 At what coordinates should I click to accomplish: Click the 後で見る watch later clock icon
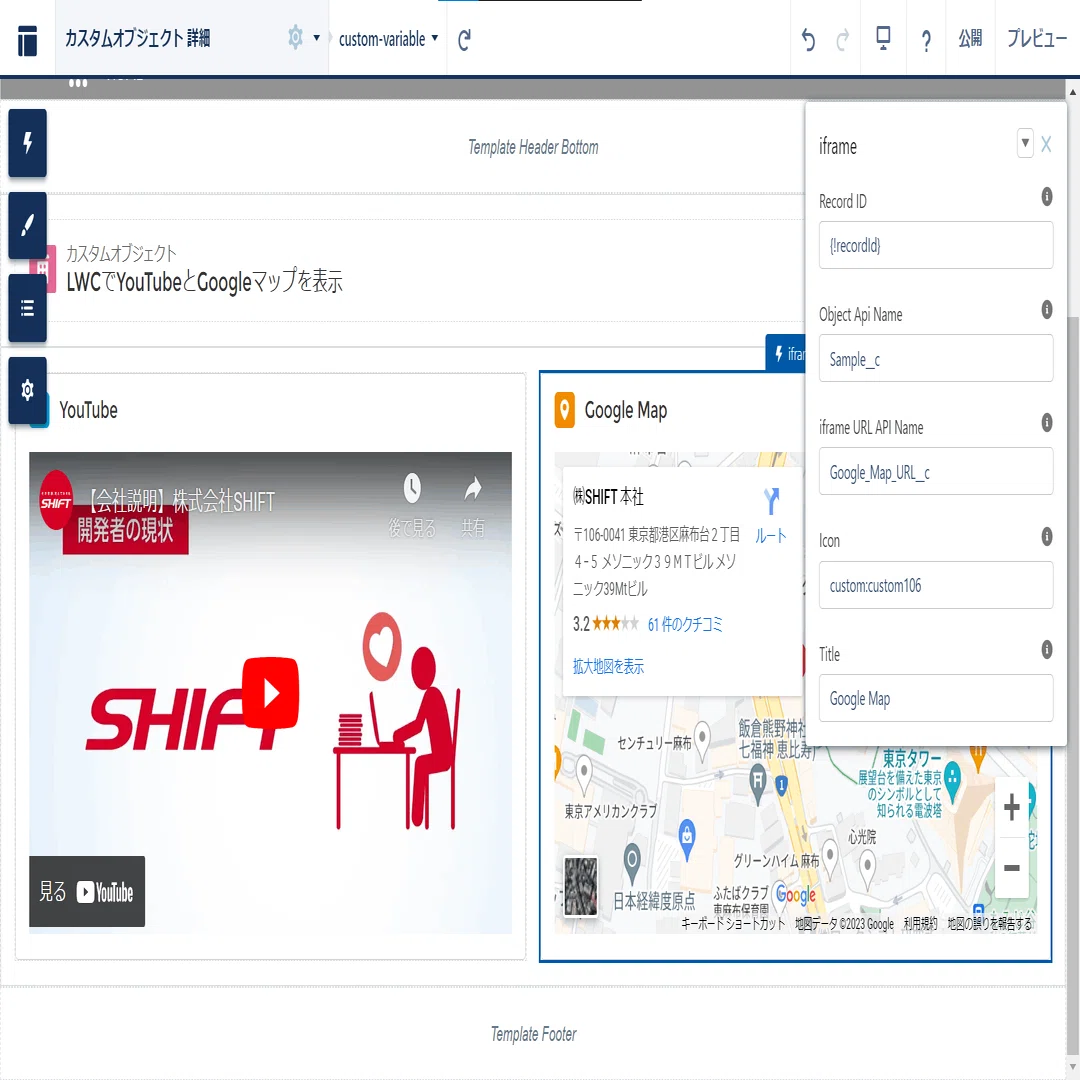412,488
